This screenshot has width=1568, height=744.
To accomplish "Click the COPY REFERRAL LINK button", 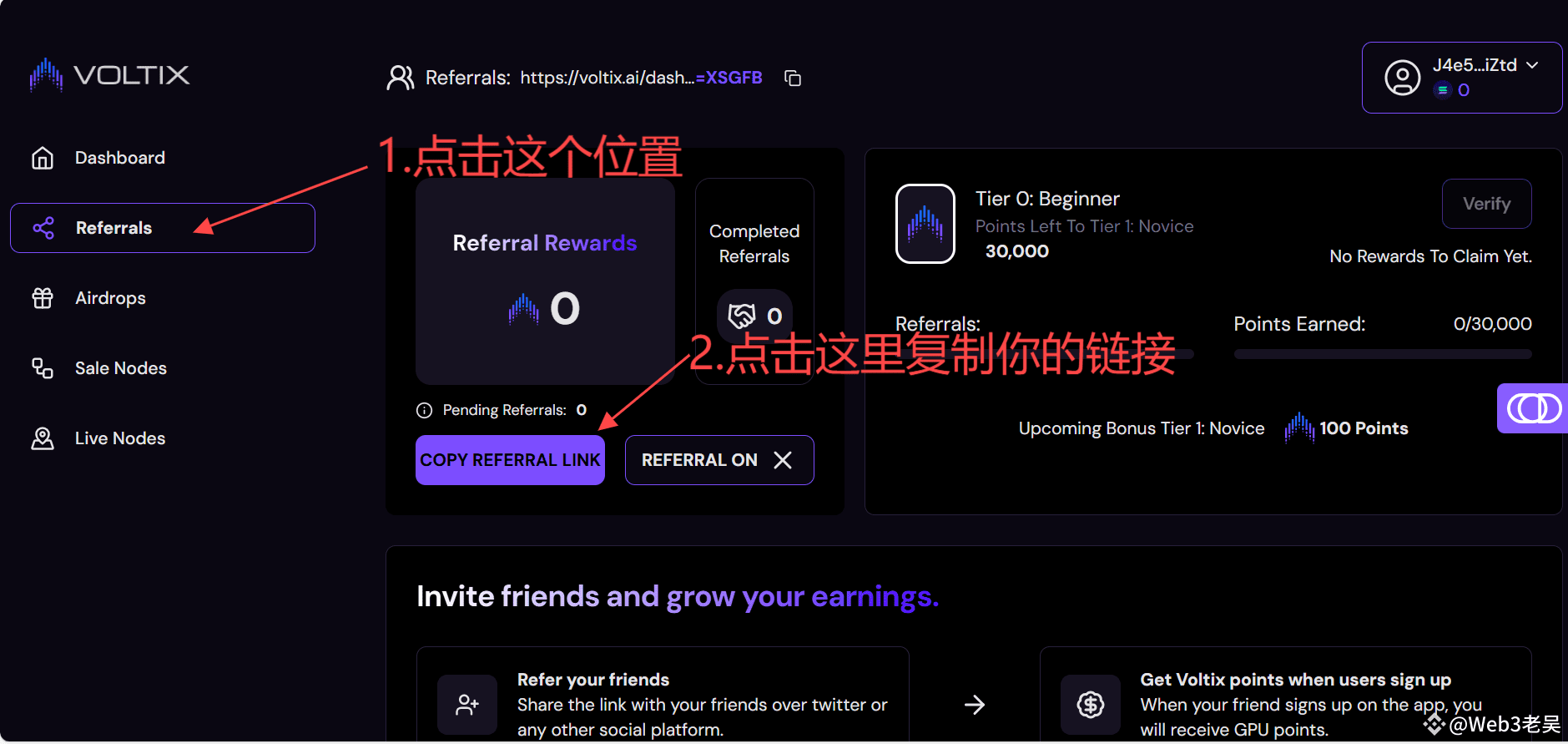I will (510, 460).
